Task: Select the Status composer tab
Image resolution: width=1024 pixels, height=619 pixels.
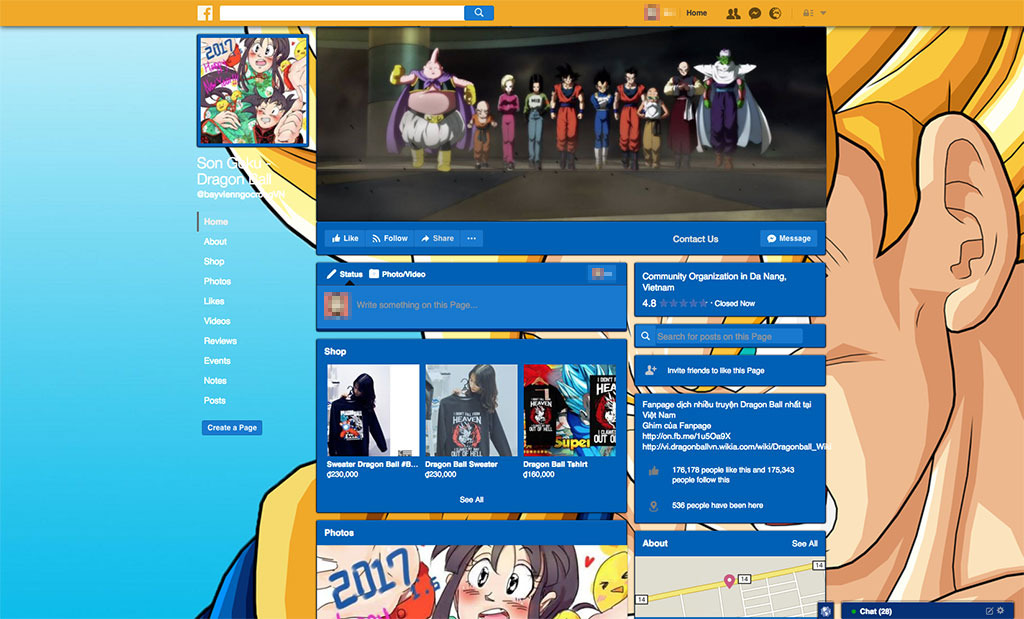Action: tap(345, 274)
